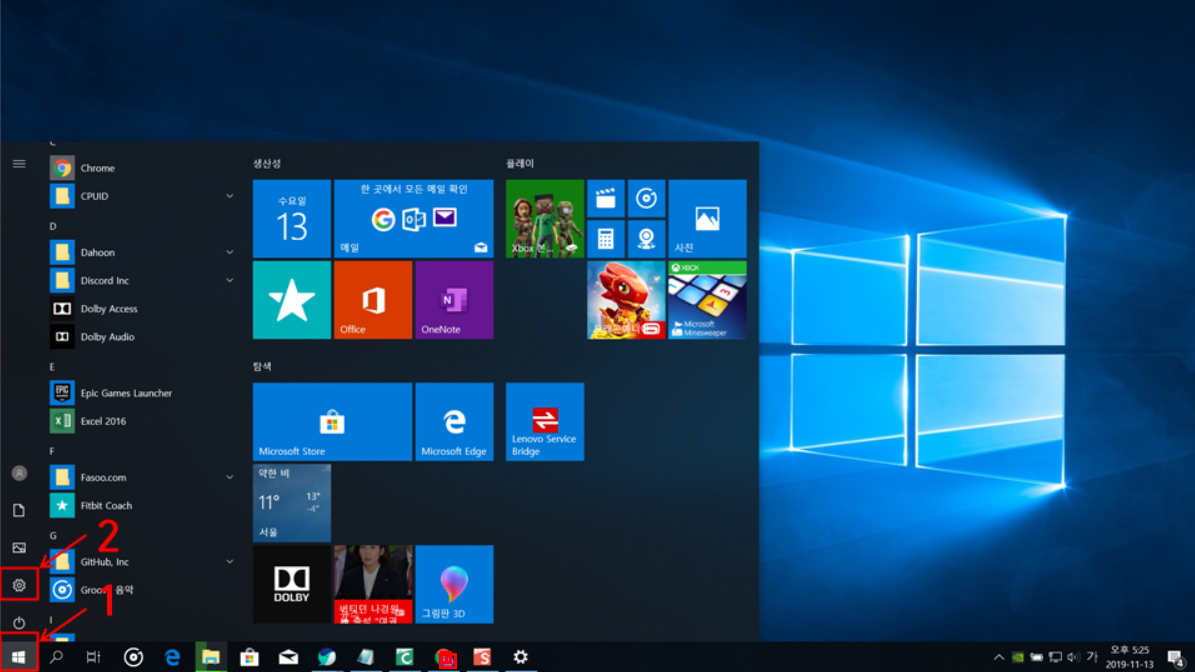
Task: Open the 사진 photos tile
Action: pyautogui.click(x=707, y=219)
